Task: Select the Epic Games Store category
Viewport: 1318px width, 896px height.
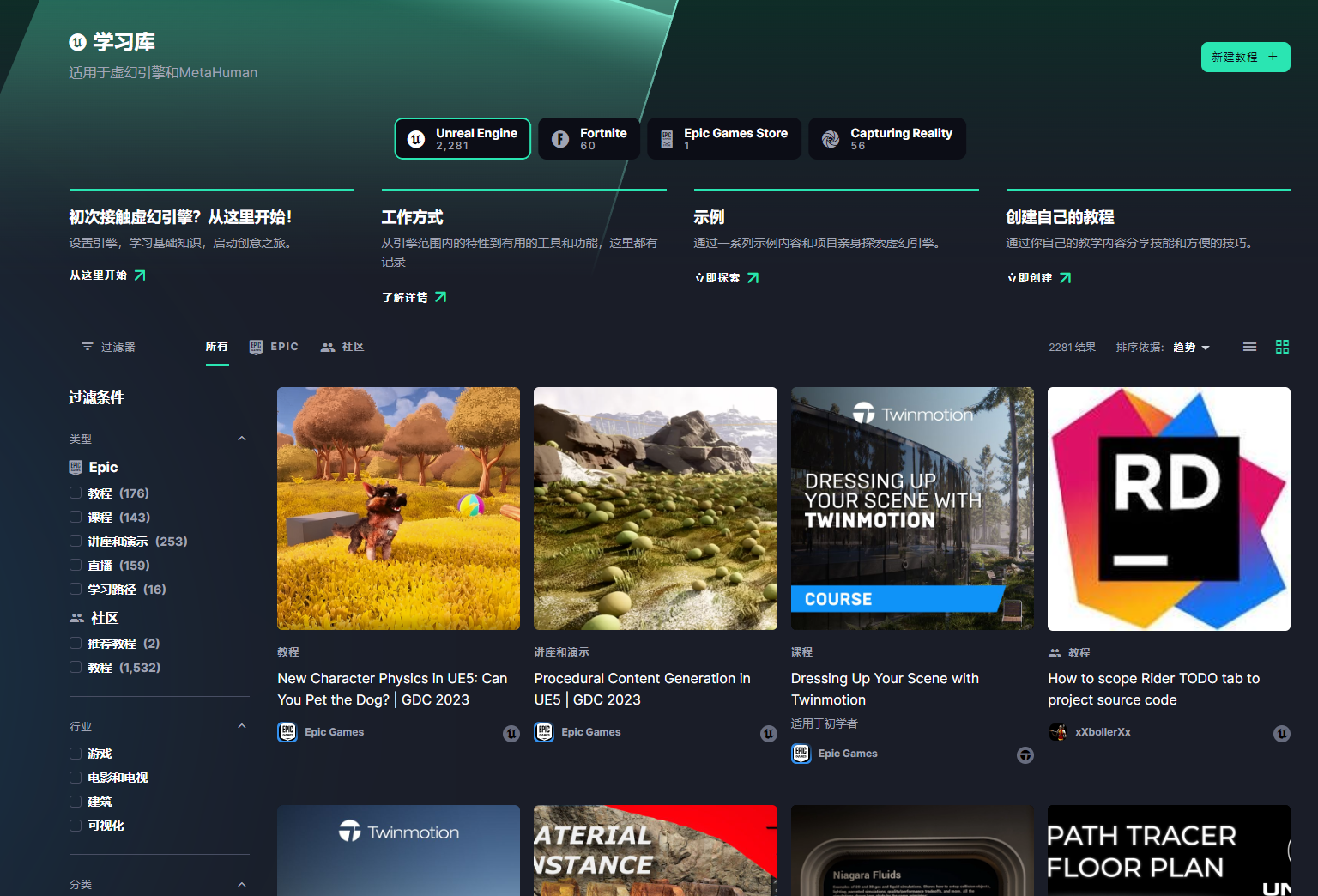Action: coord(724,139)
